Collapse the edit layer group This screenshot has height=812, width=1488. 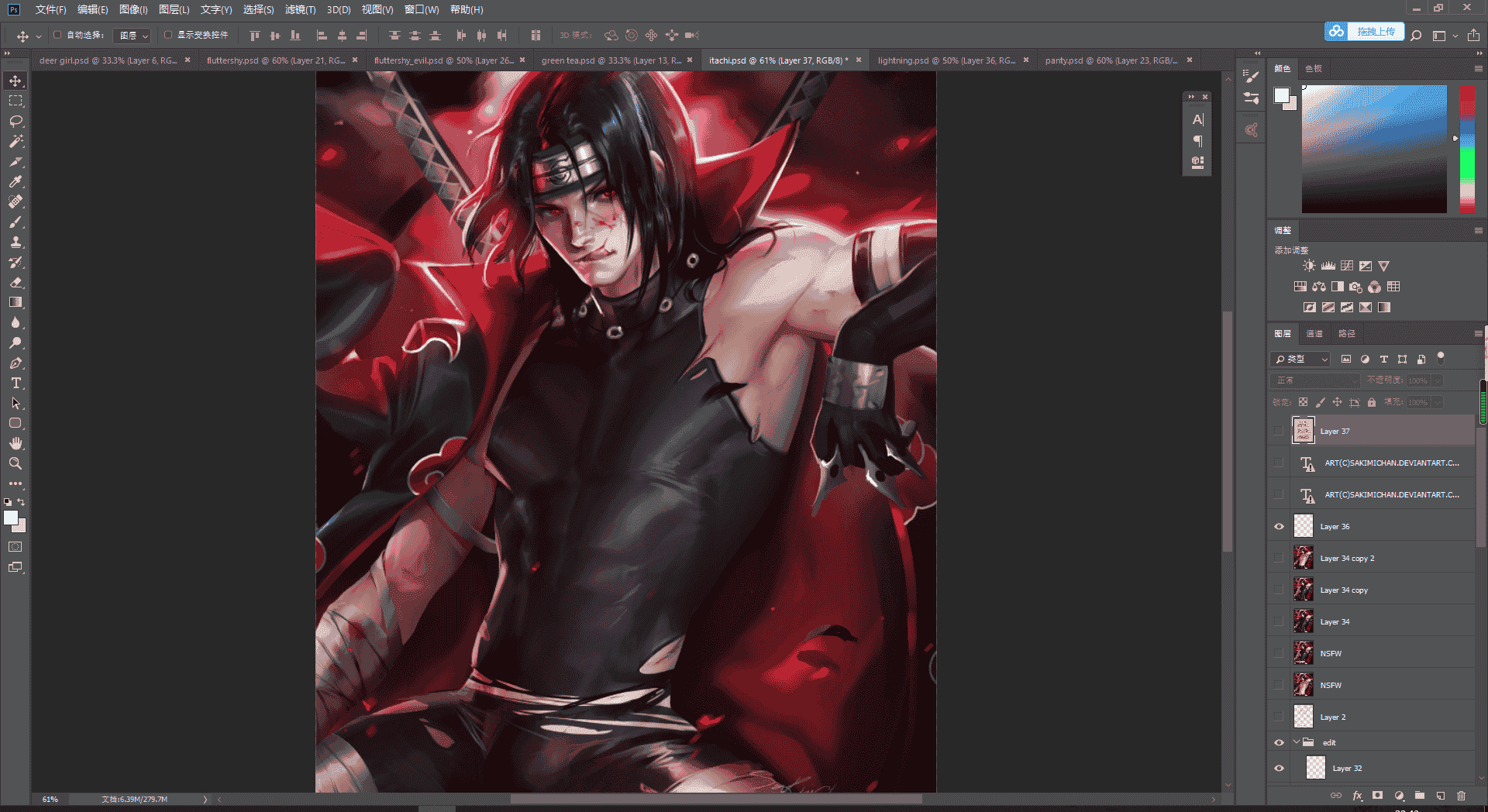click(1296, 742)
